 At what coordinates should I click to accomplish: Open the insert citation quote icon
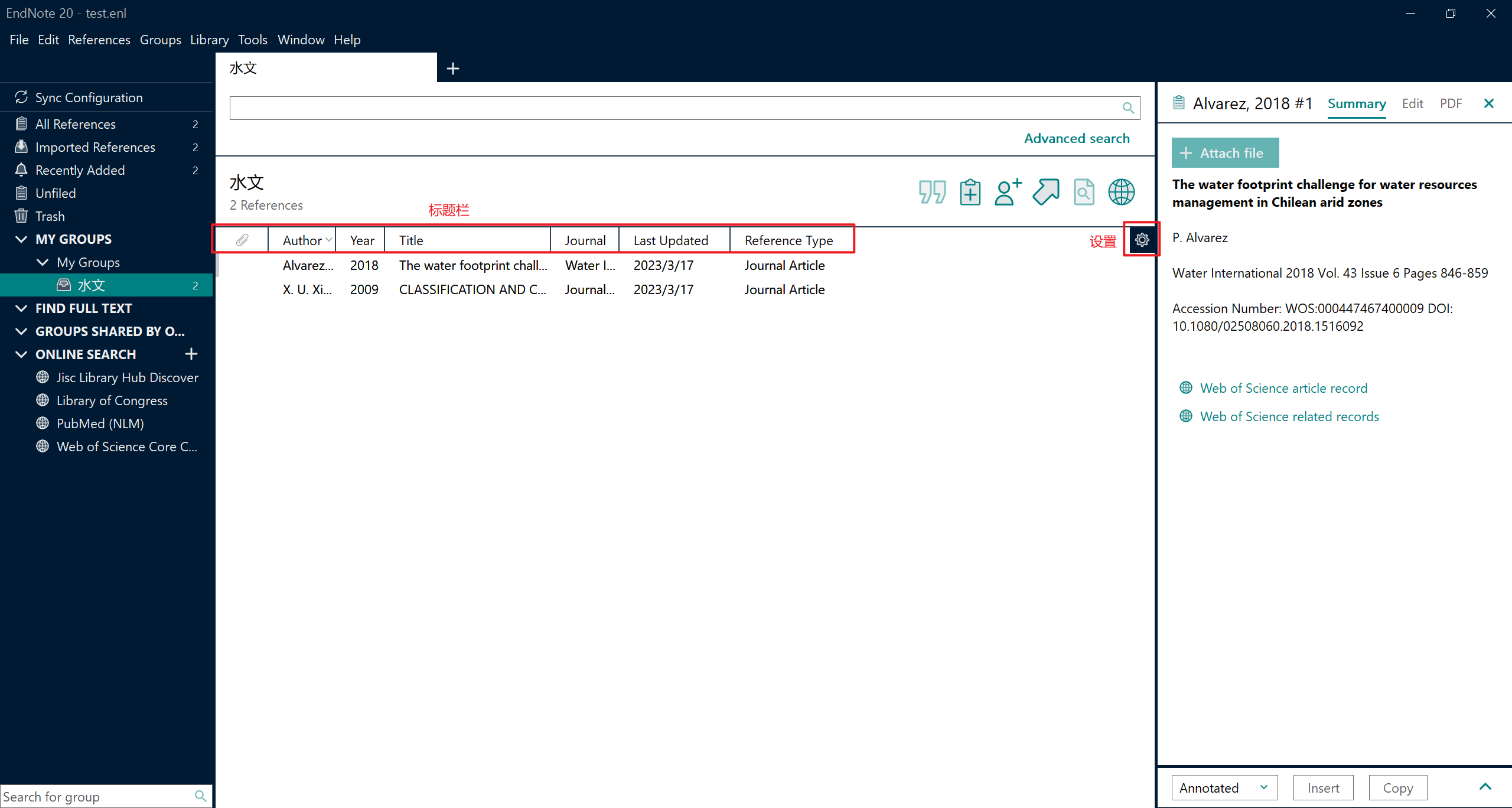coord(932,192)
